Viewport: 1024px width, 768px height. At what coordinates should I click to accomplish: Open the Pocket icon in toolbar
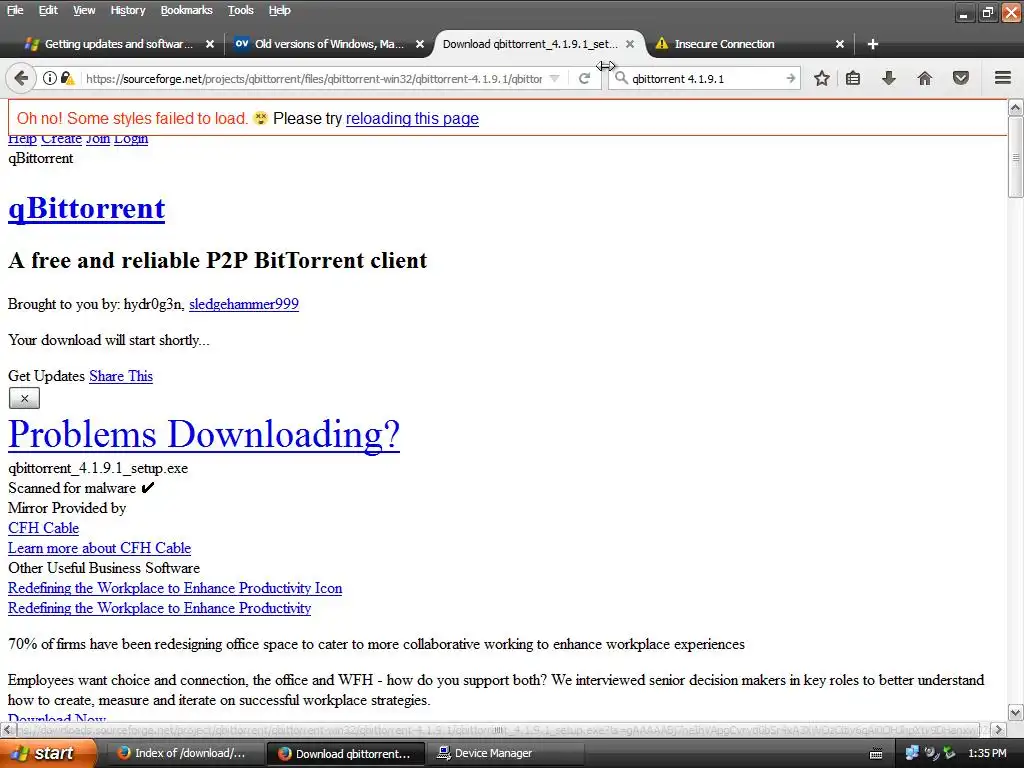[961, 78]
